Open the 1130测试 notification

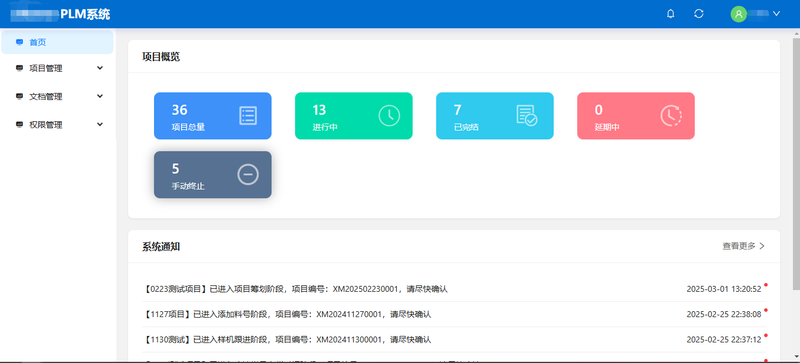tap(454, 340)
